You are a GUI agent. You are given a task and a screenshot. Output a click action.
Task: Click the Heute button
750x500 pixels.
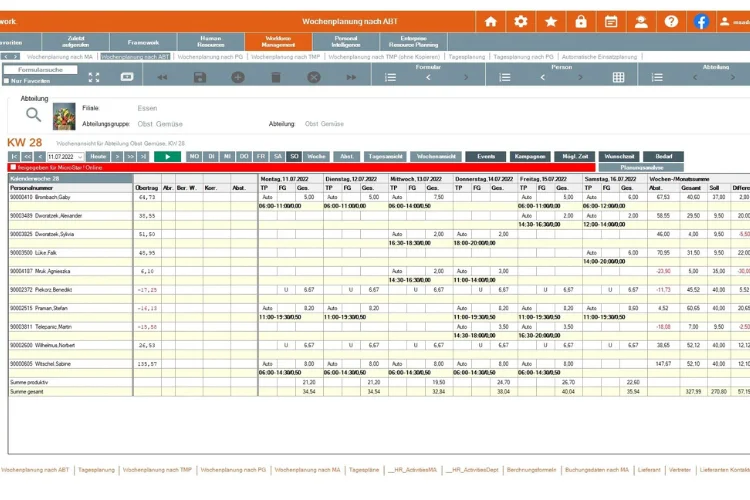(98, 156)
